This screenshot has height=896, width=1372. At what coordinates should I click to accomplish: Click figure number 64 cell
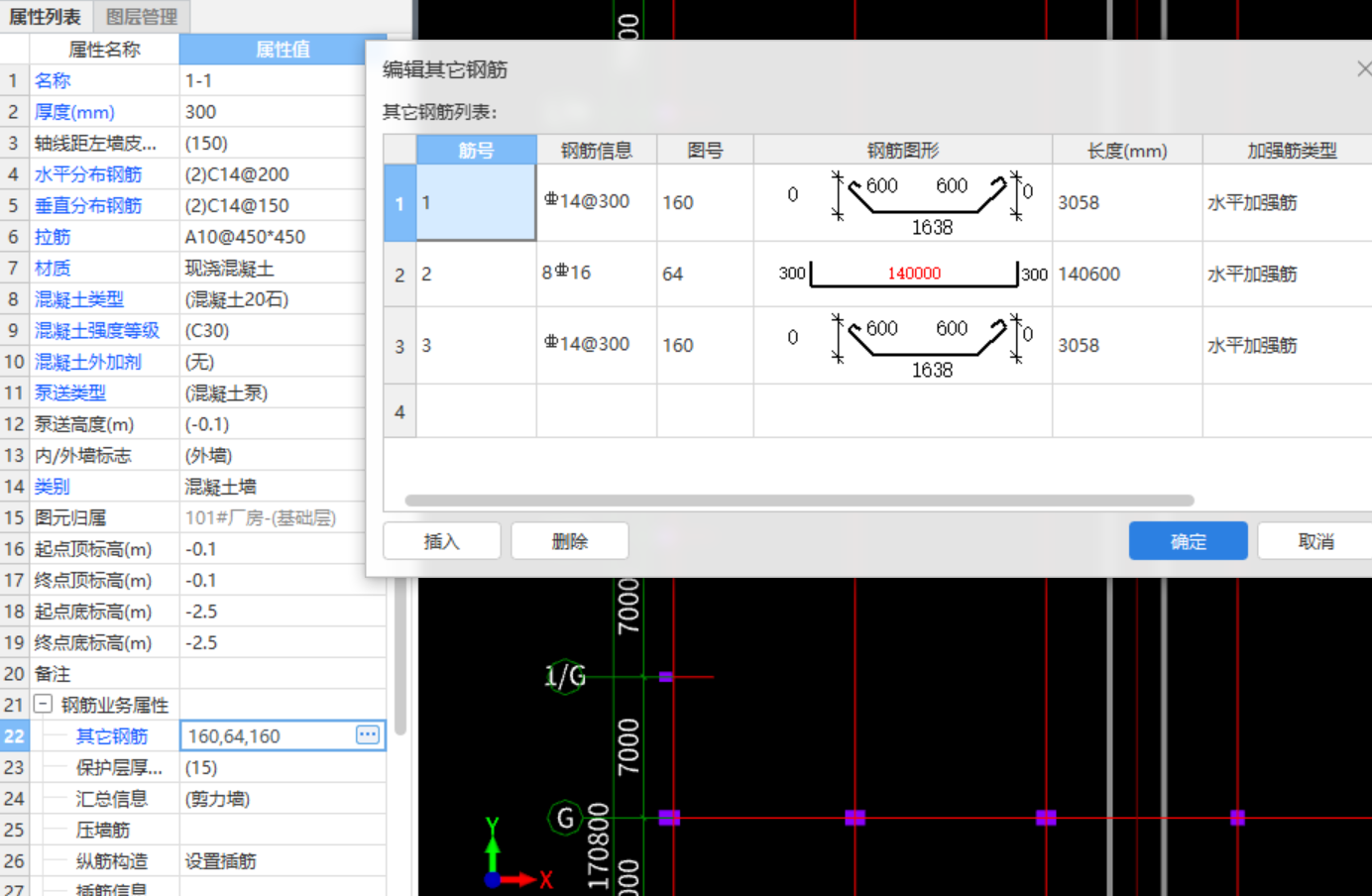point(705,274)
